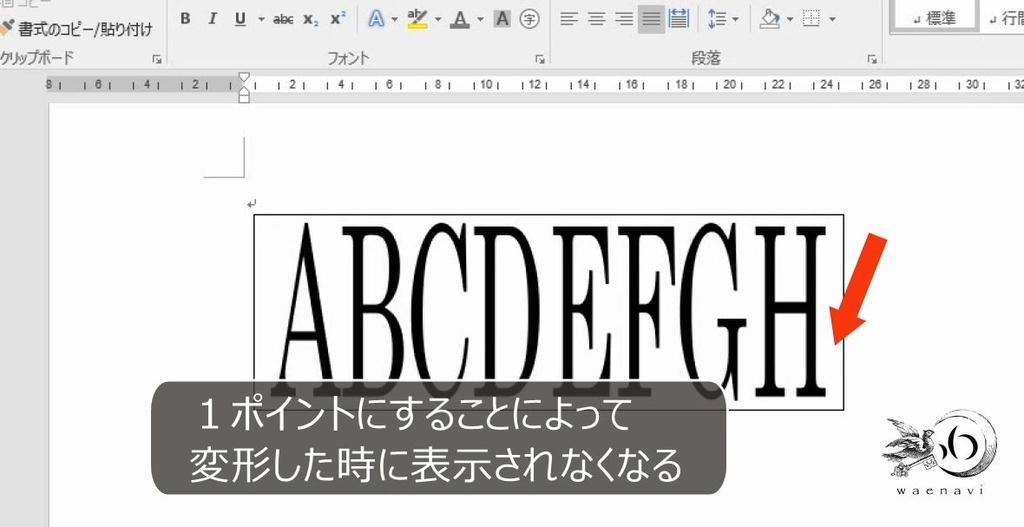Justify text alignment

click(x=651, y=19)
